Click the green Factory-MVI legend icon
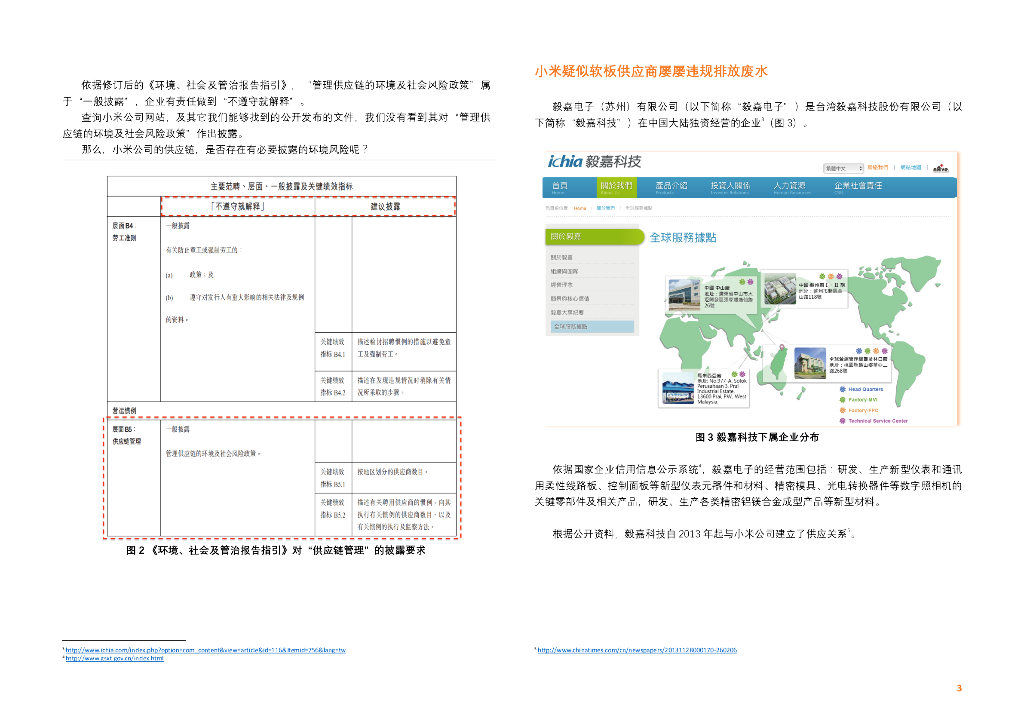This screenshot has width=1024, height=724. coord(842,400)
